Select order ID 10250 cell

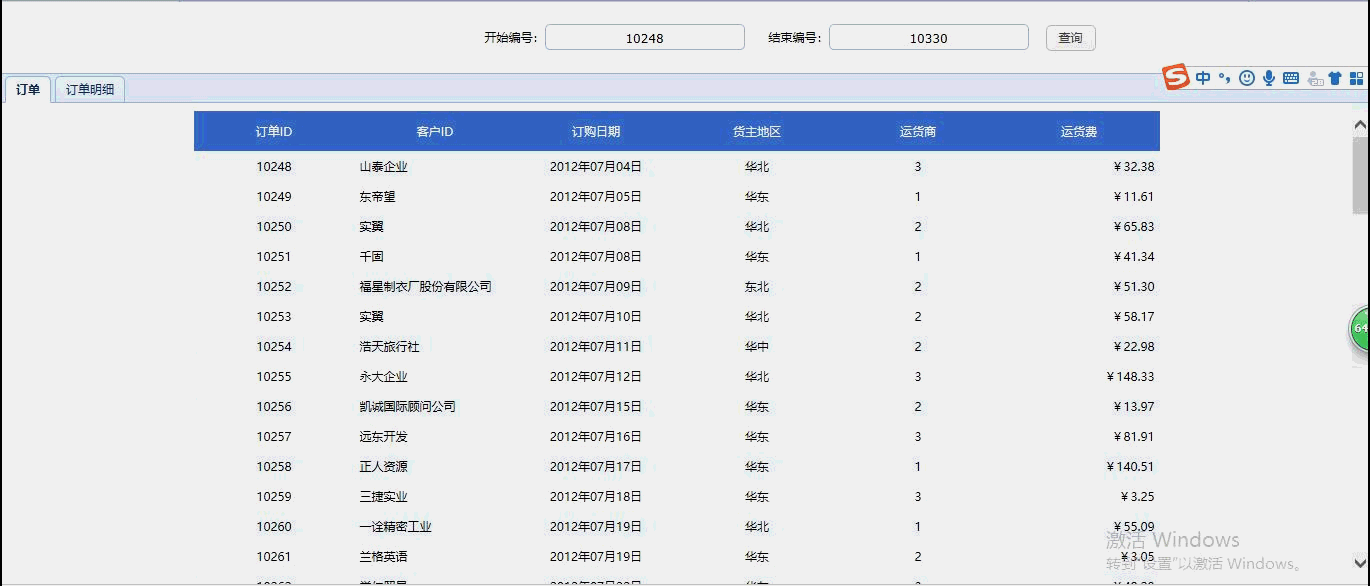click(274, 227)
